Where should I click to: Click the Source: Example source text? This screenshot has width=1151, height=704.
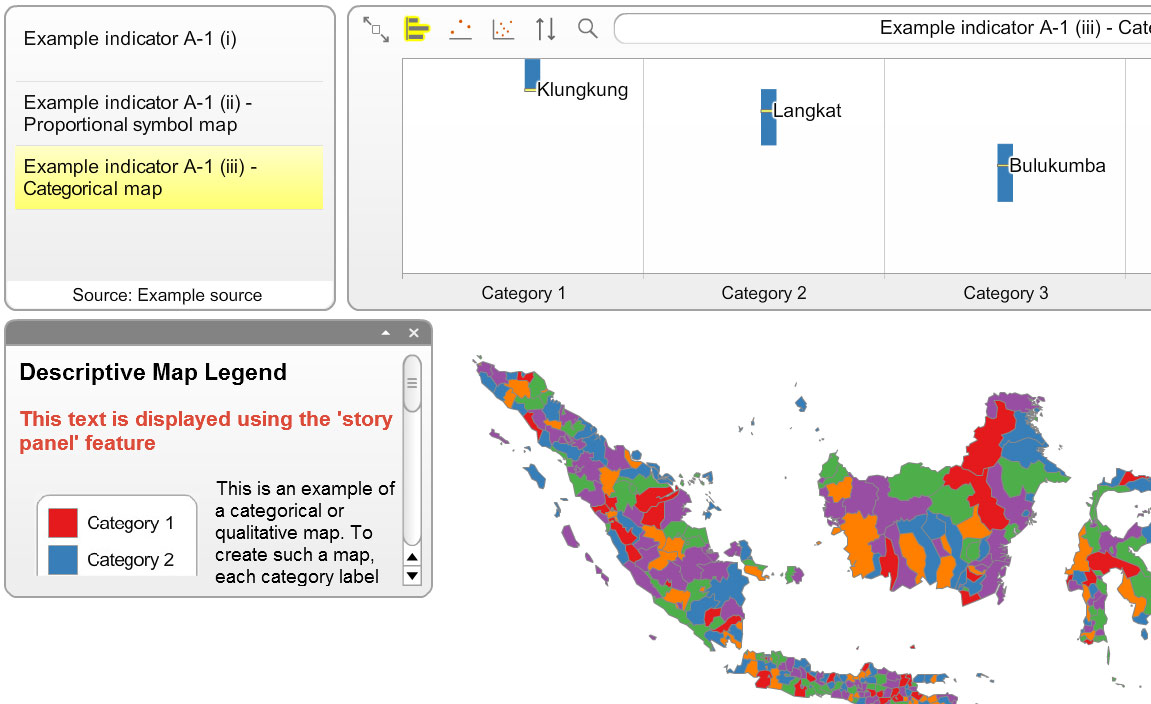[167, 295]
